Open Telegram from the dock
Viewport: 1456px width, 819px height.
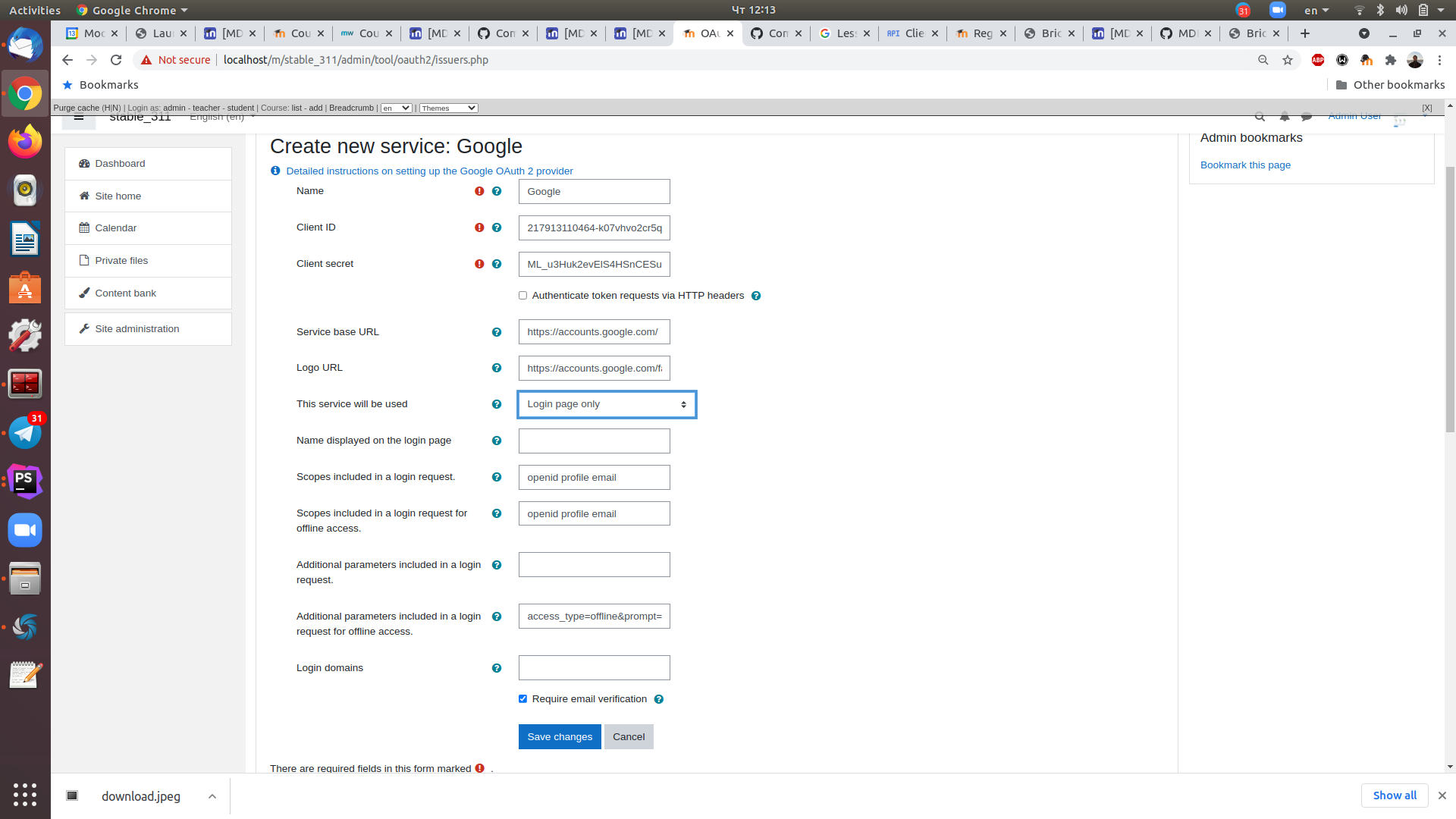click(x=25, y=433)
